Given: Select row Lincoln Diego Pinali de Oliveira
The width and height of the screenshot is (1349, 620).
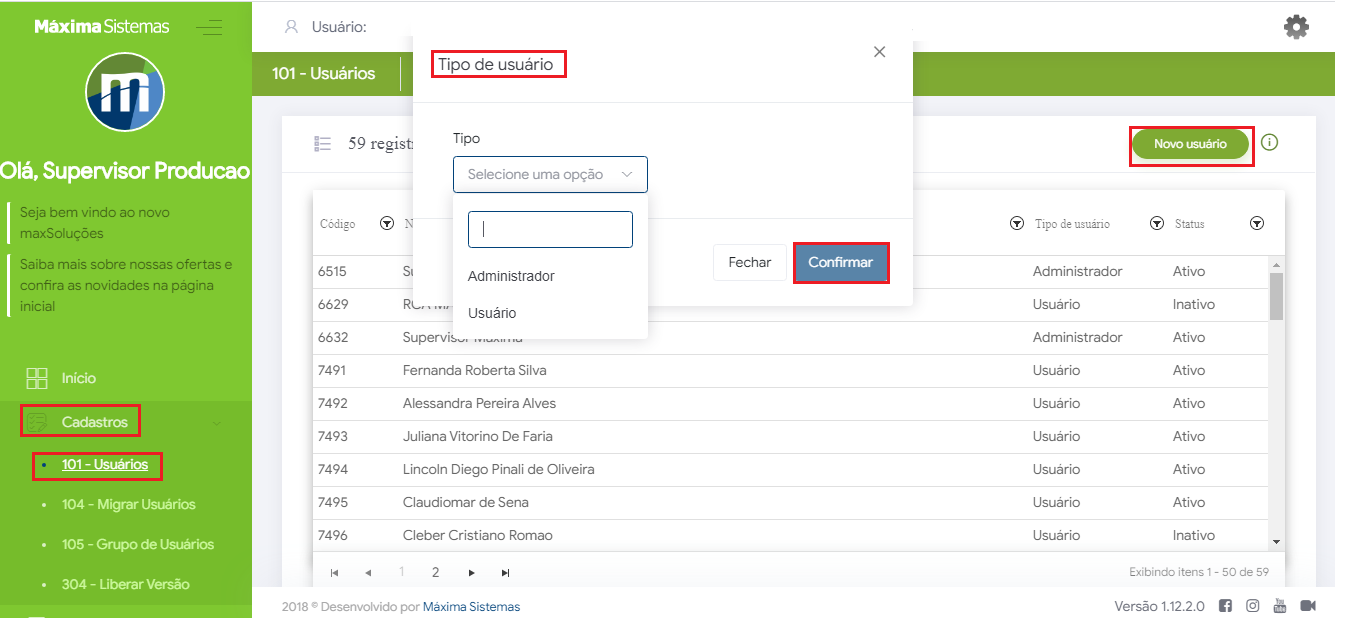Looking at the screenshot, I should (790, 469).
